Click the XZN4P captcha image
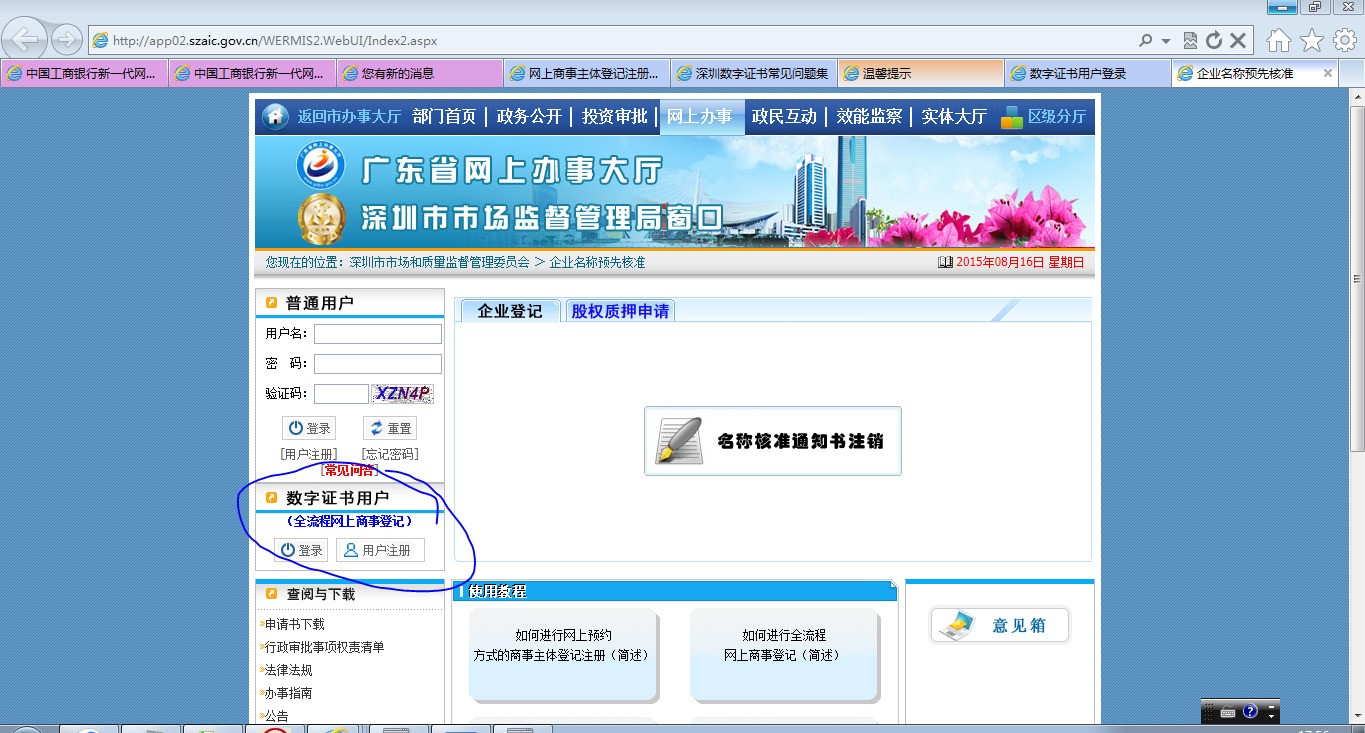This screenshot has height=733, width=1365. 403,394
